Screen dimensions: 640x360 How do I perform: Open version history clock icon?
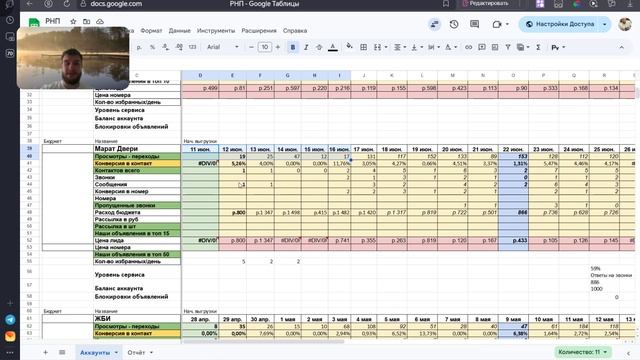pos(454,24)
